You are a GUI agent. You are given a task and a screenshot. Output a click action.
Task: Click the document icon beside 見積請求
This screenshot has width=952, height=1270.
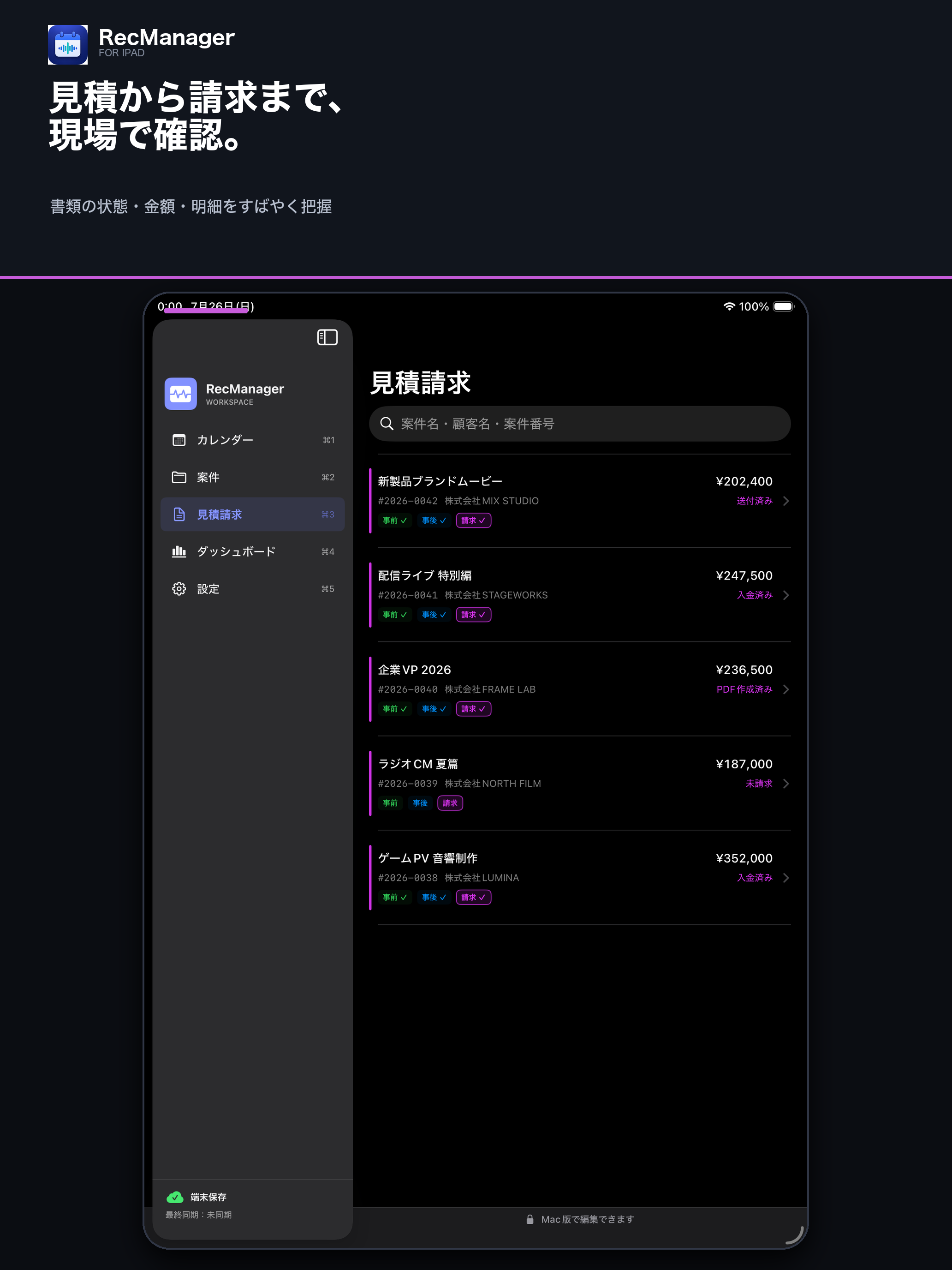tap(179, 515)
